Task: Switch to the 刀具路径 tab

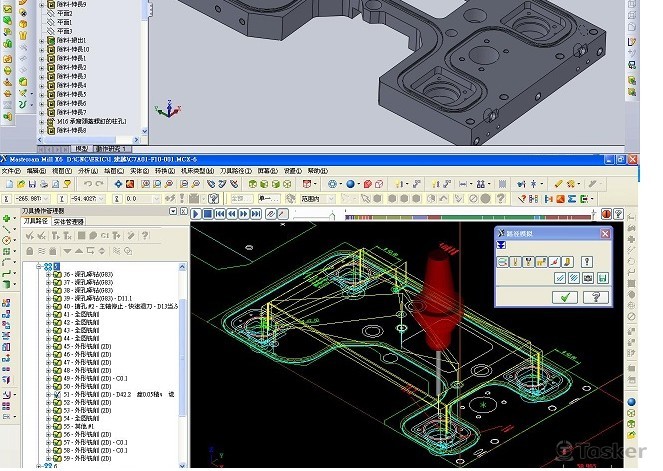Action: pyautogui.click(x=36, y=221)
